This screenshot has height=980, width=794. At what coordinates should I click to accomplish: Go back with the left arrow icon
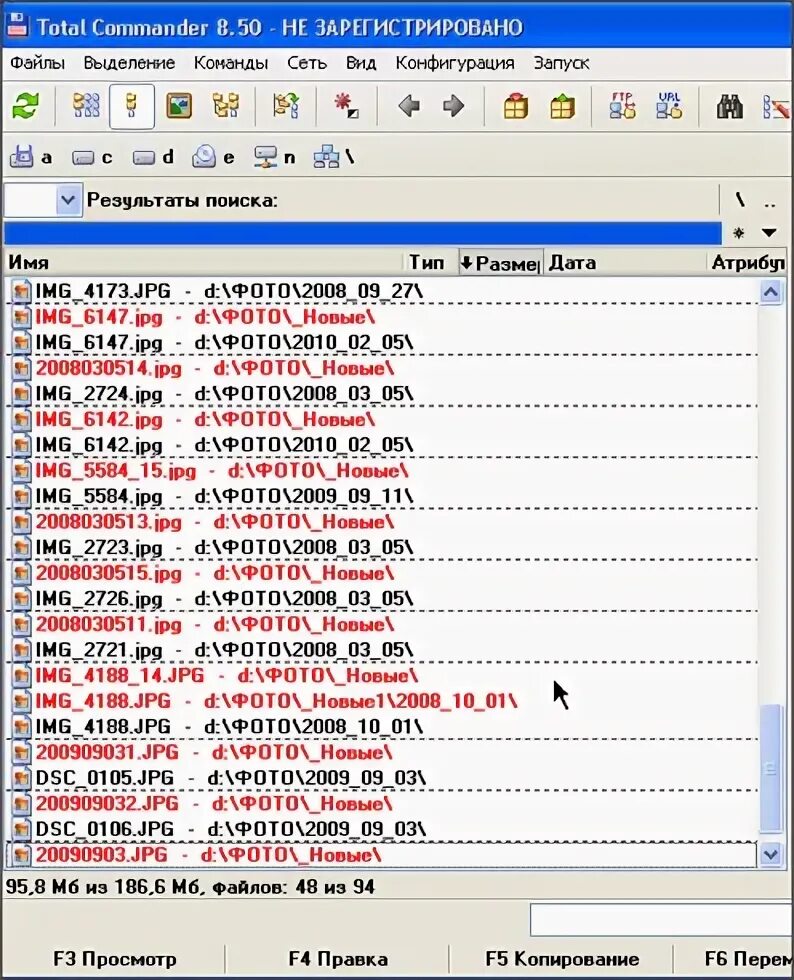pos(409,106)
